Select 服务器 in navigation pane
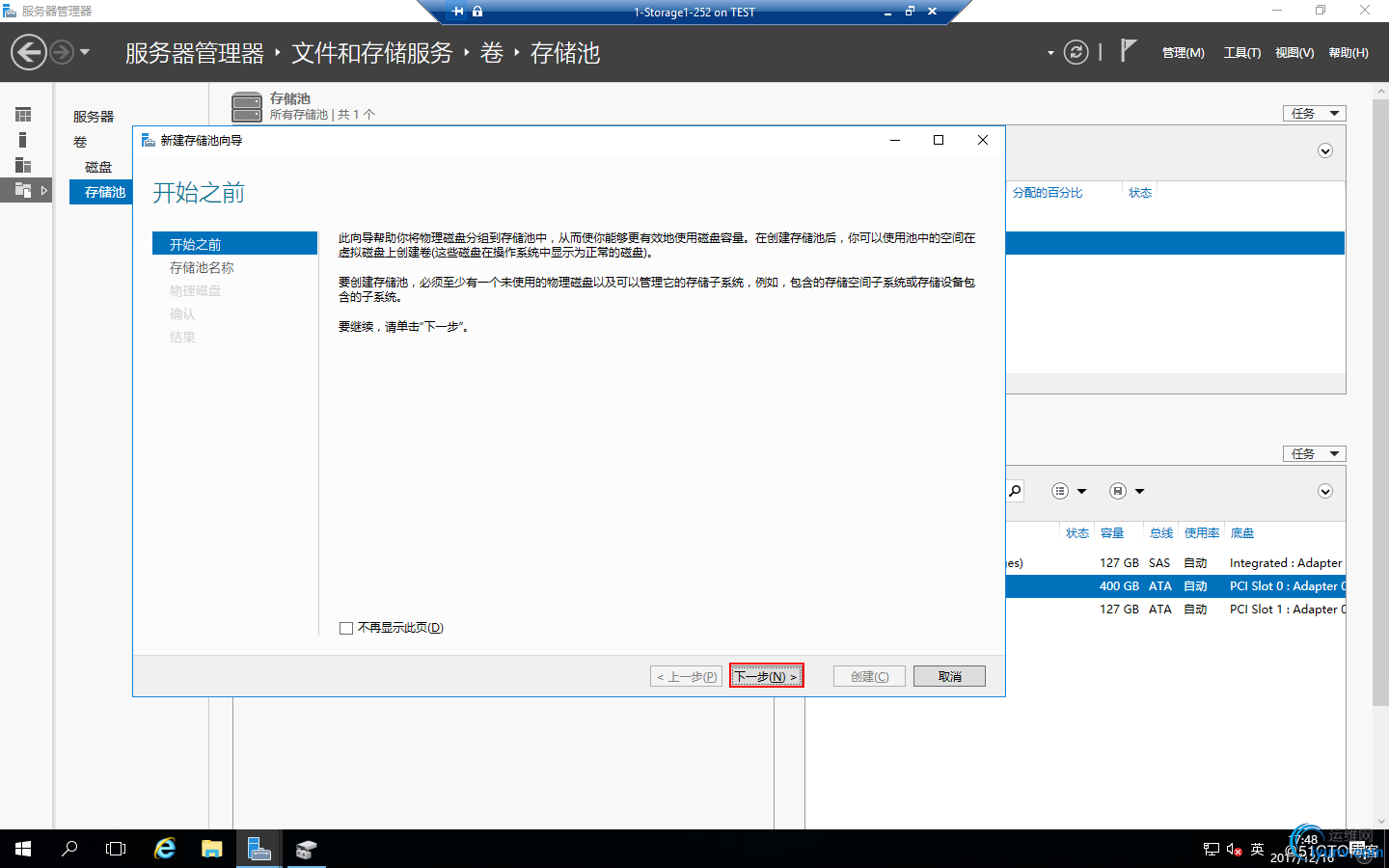The image size is (1389, 868). tap(94, 117)
